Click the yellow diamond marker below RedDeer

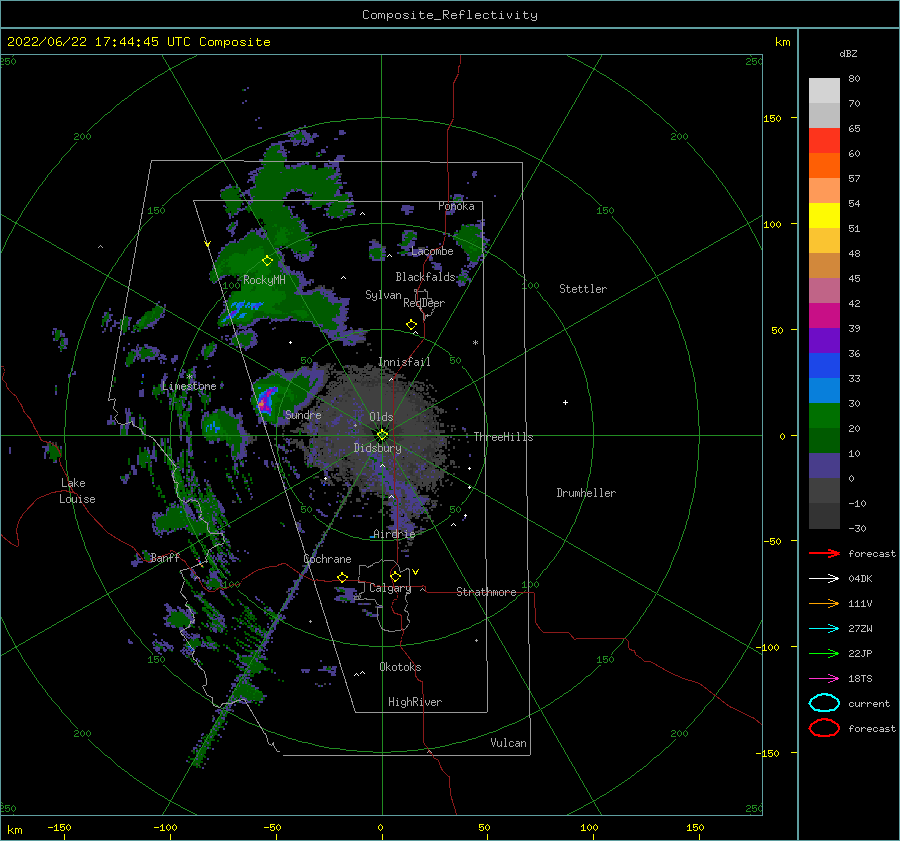[412, 325]
